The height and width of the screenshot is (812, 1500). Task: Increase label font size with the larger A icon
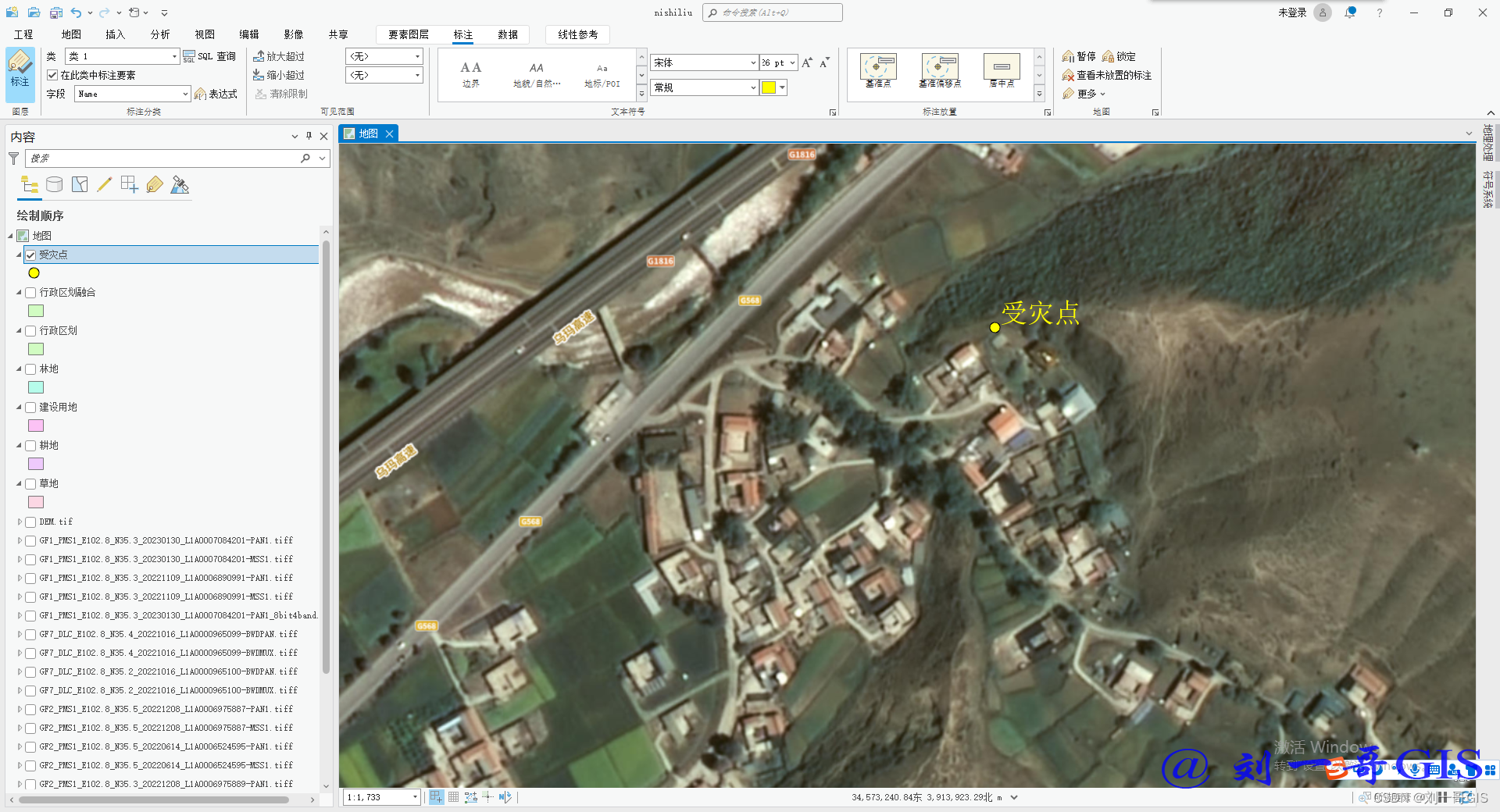807,62
